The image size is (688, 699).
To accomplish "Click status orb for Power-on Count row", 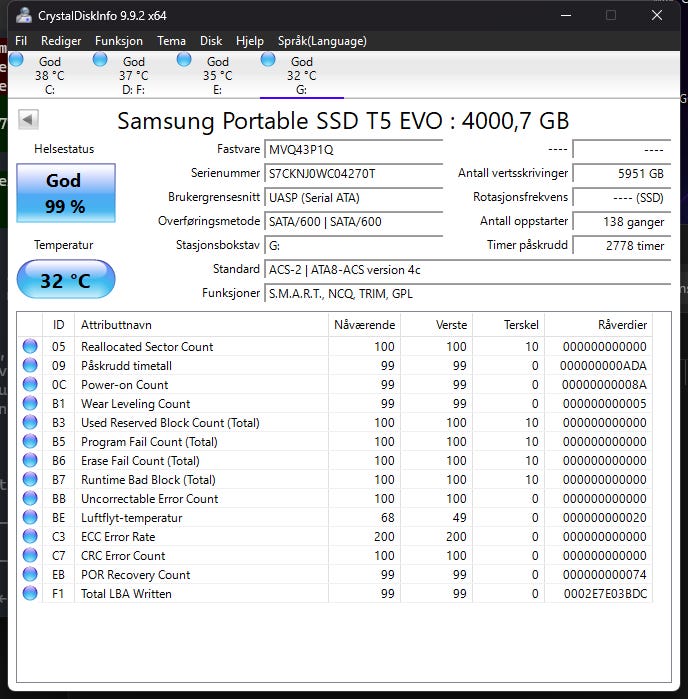I will pos(30,384).
